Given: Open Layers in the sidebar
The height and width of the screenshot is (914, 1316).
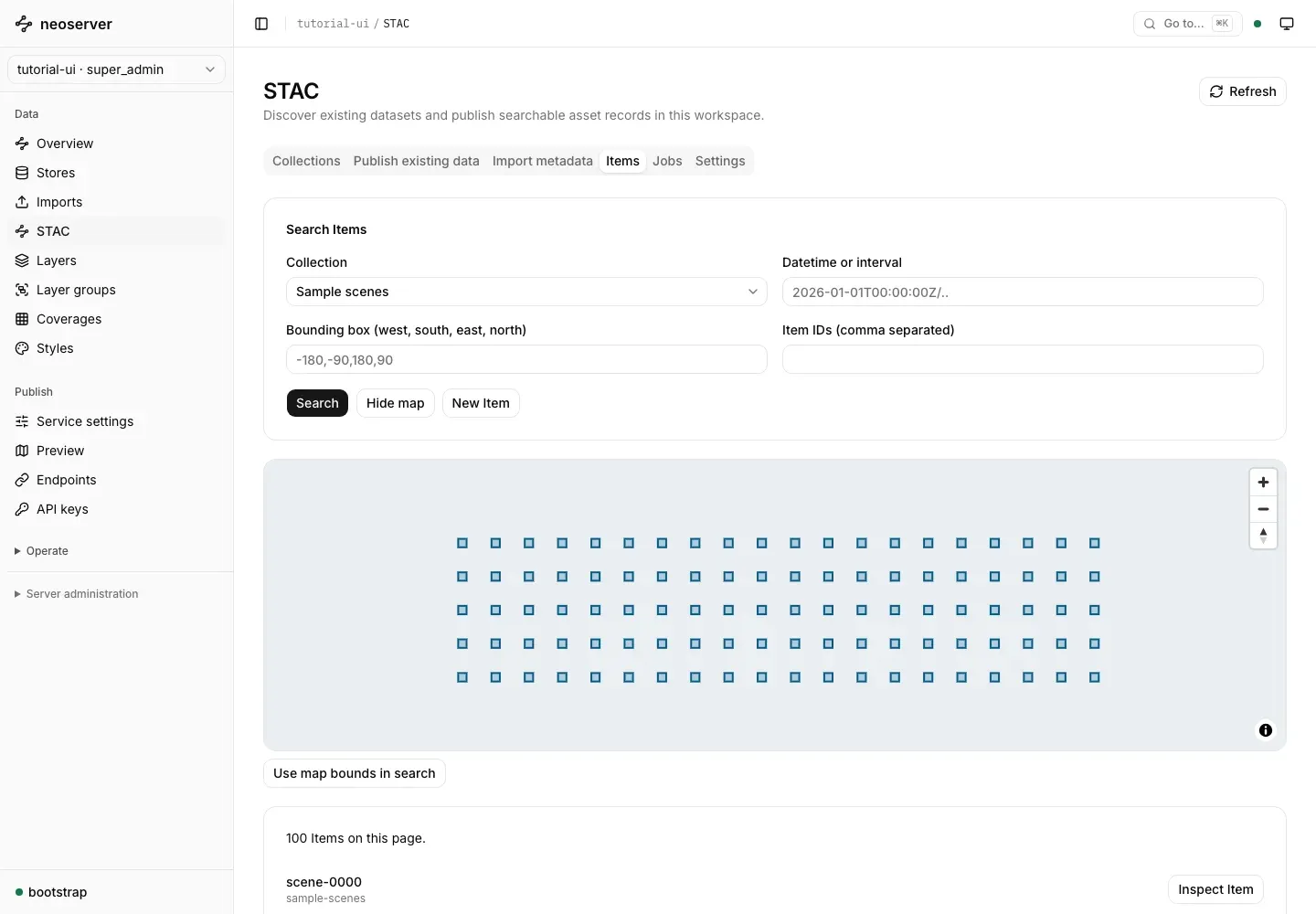Looking at the screenshot, I should (116, 260).
